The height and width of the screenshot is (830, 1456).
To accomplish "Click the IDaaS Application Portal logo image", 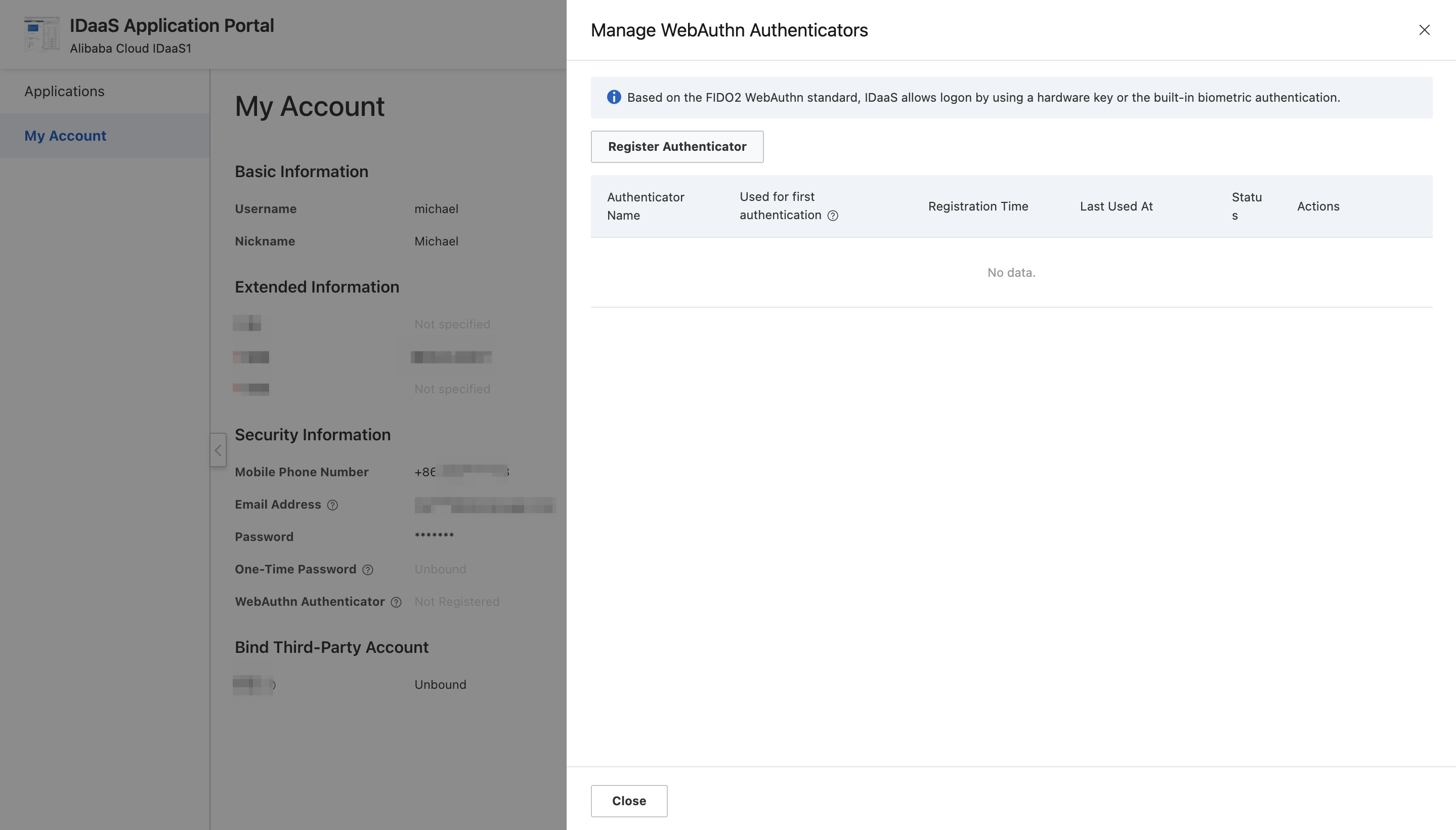I will click(x=41, y=34).
